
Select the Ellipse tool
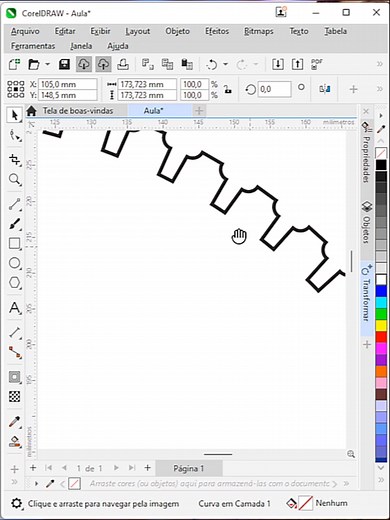click(14, 263)
